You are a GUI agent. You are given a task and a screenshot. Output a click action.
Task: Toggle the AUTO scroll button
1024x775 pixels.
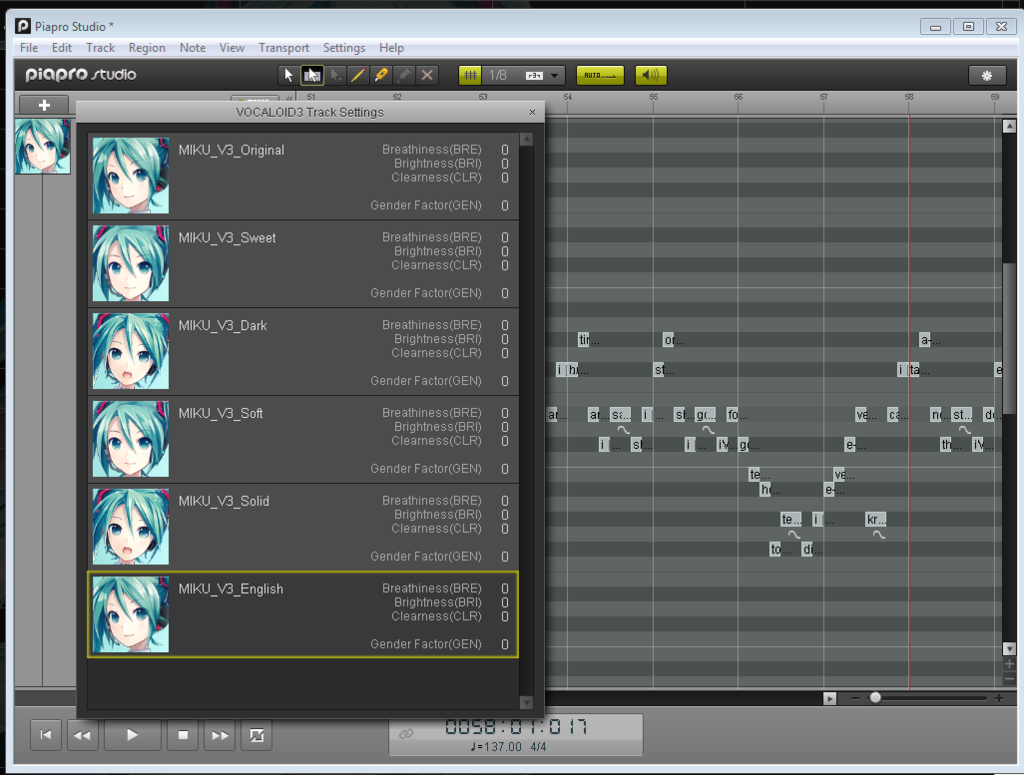click(600, 75)
